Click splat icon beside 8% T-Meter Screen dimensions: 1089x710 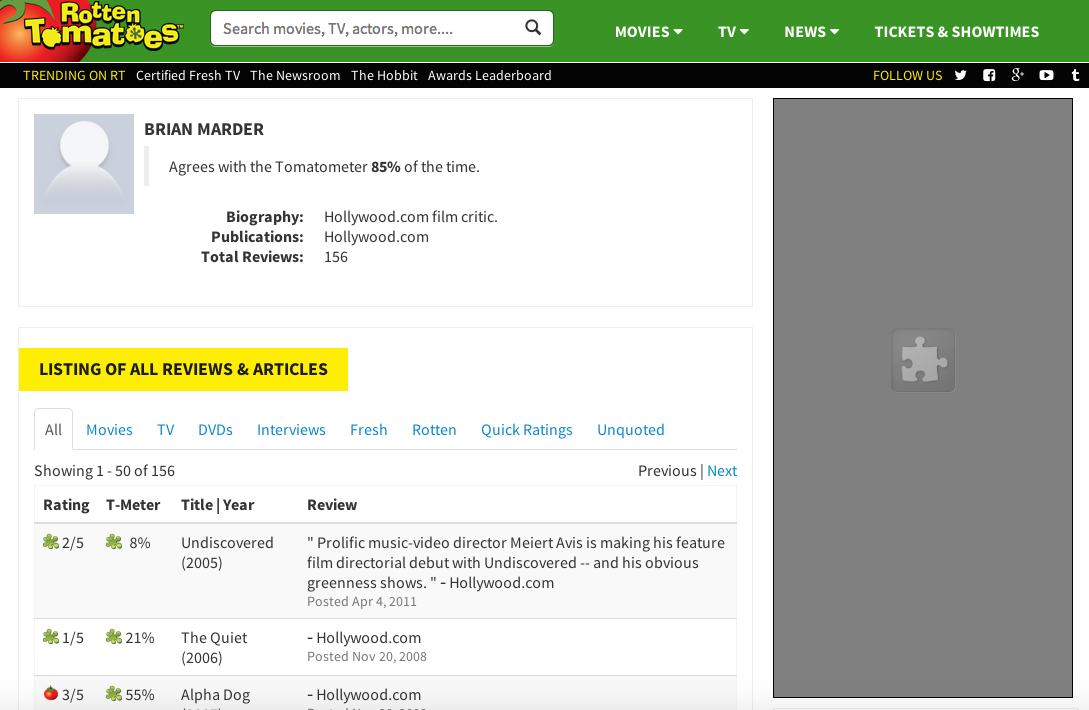[114, 542]
